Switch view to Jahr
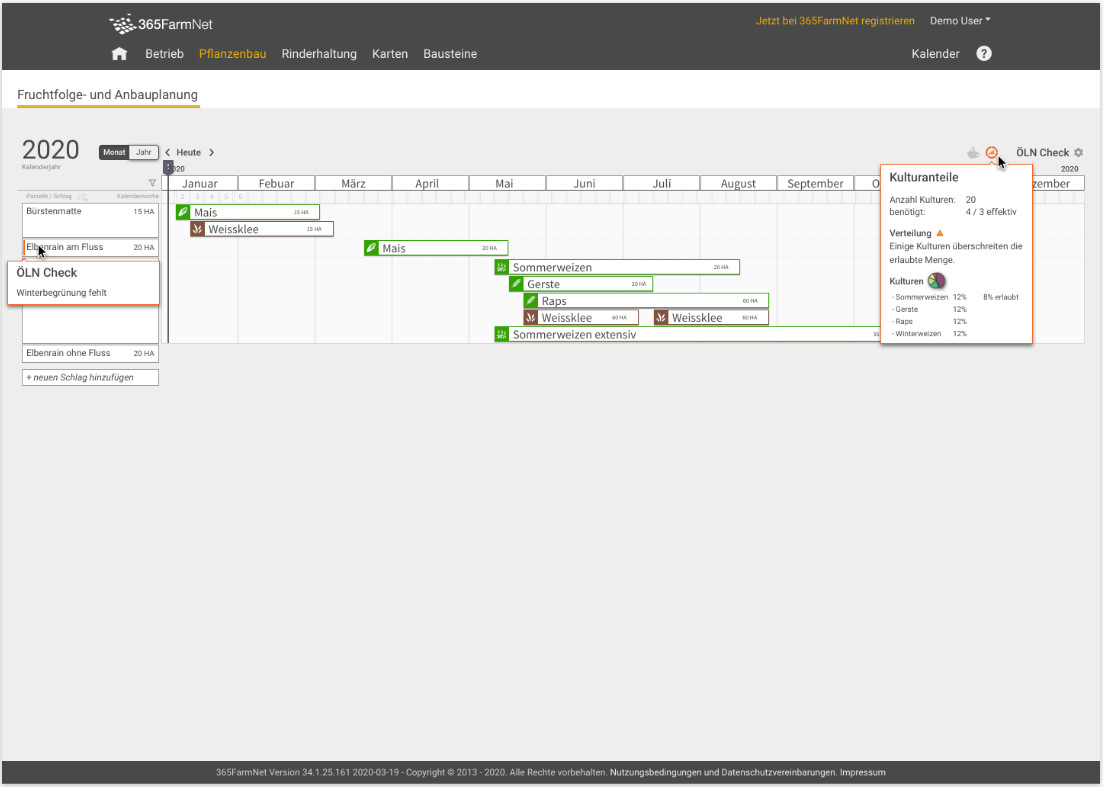This screenshot has height=787, width=1103. (x=144, y=153)
